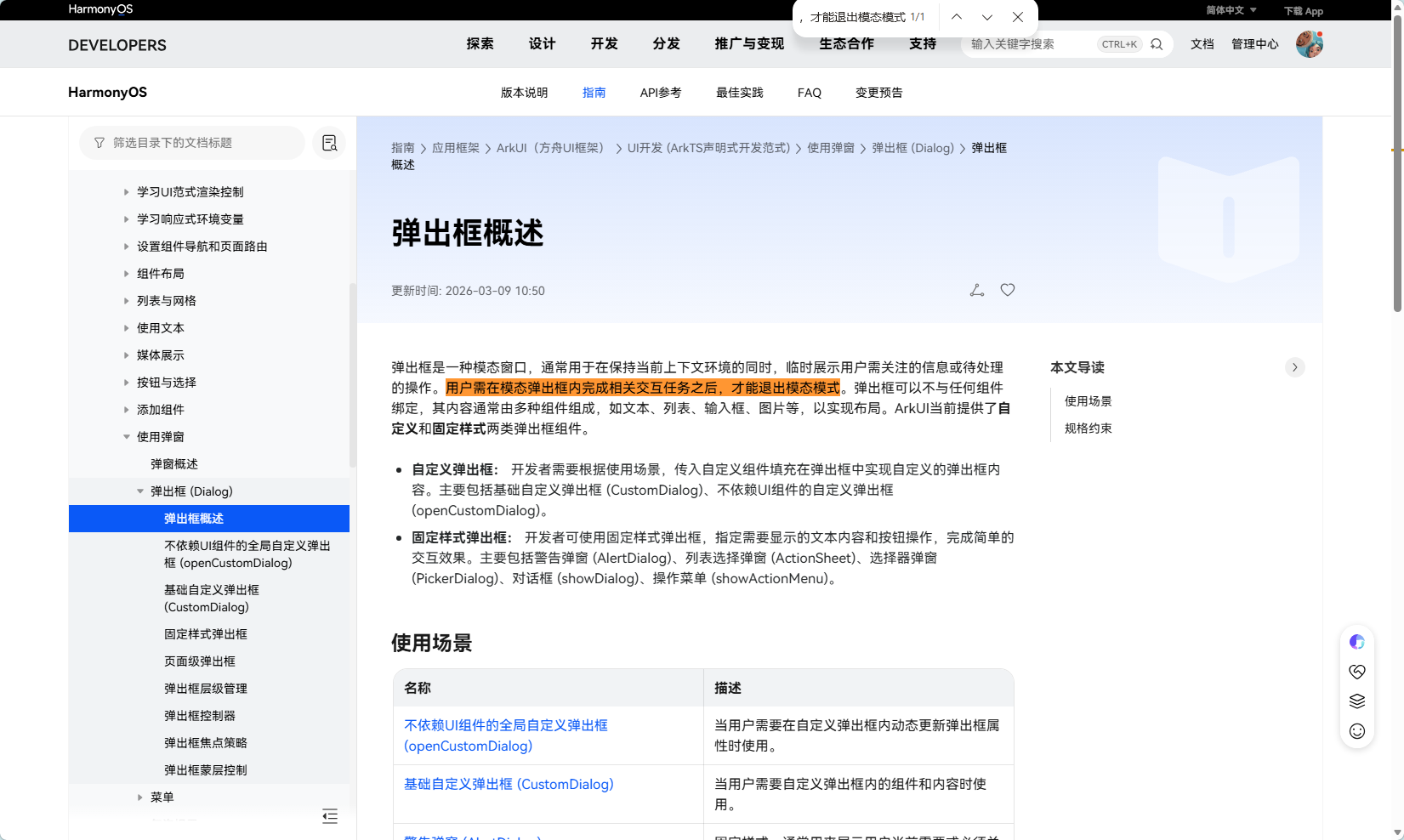Jump to 使用场景 in article outline
1404x840 pixels.
pos(1089,401)
